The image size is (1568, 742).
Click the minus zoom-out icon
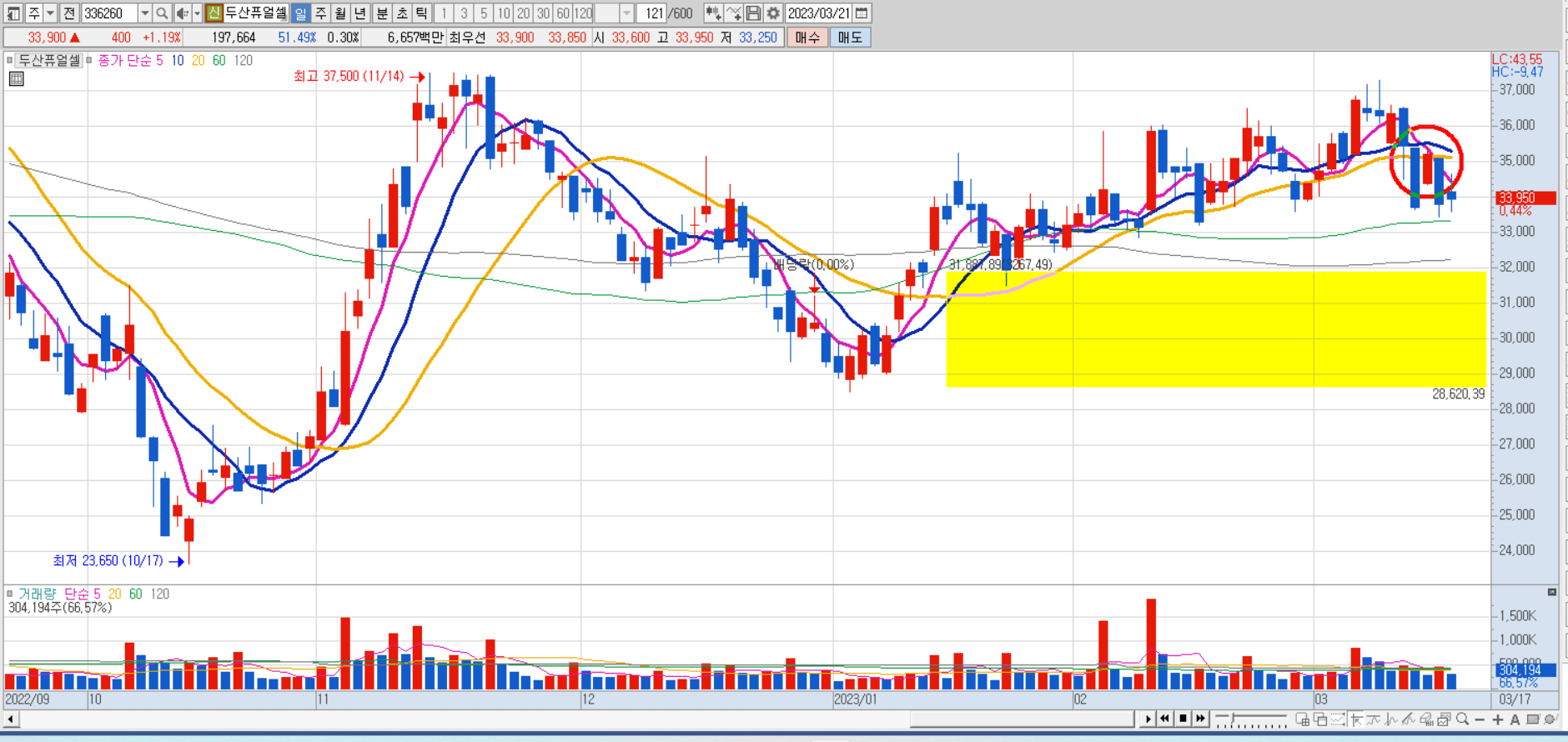click(1480, 719)
